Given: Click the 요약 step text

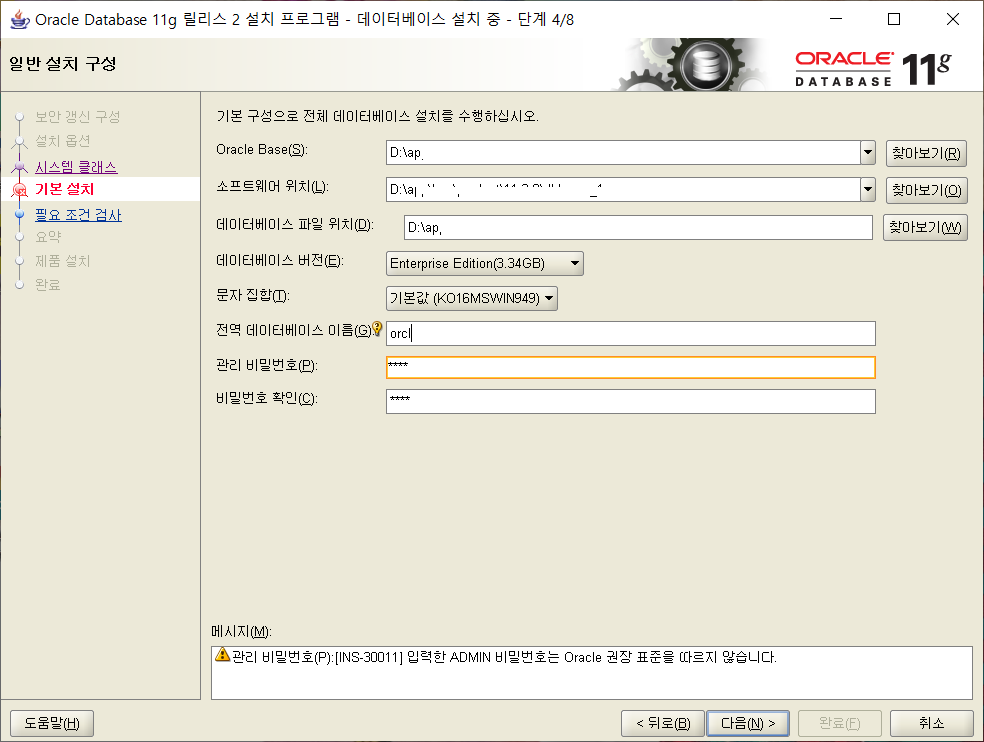Looking at the screenshot, I should [x=48, y=237].
